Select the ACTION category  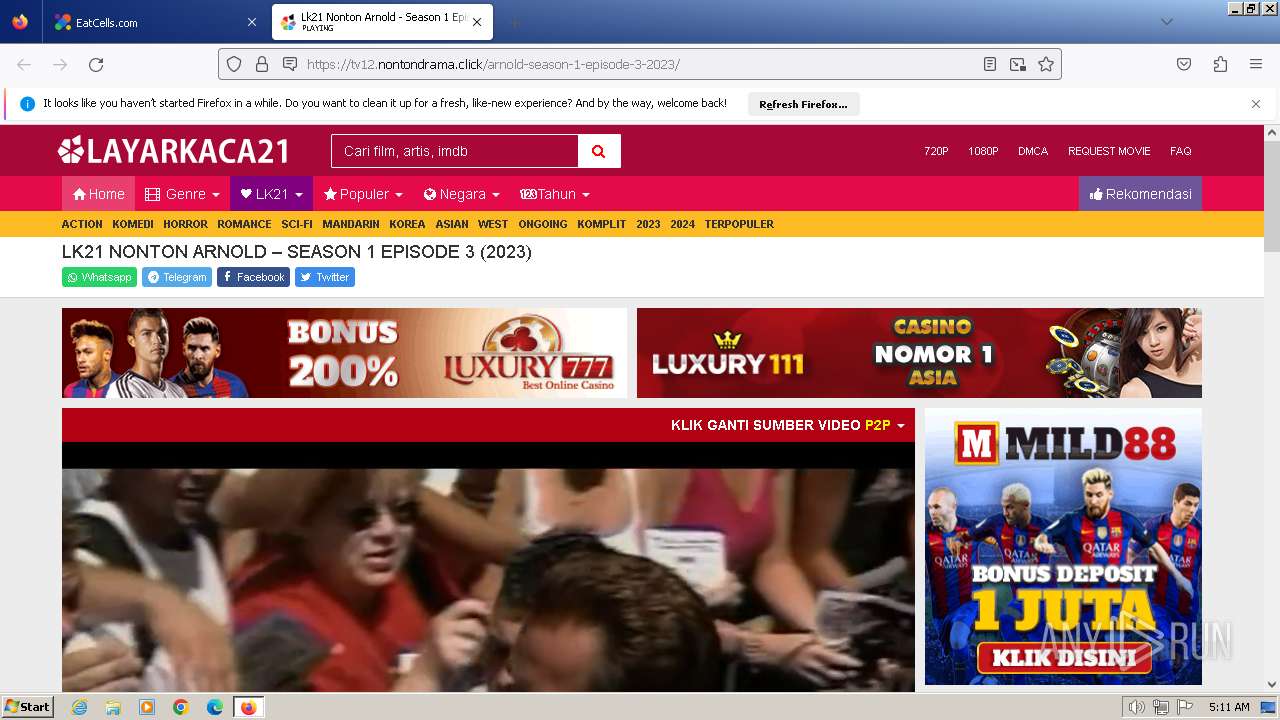[x=82, y=224]
